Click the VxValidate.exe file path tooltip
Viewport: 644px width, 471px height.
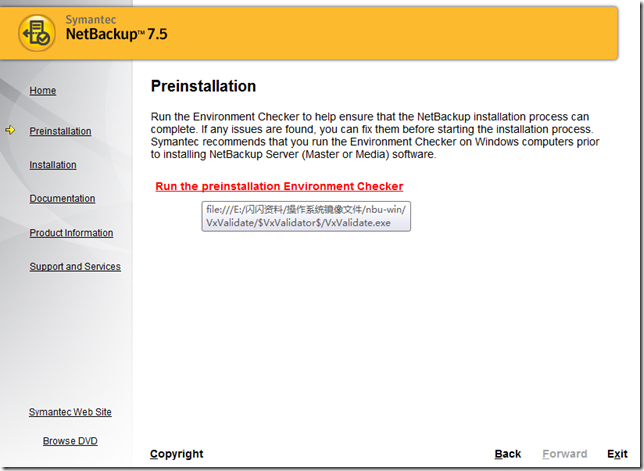(306, 216)
